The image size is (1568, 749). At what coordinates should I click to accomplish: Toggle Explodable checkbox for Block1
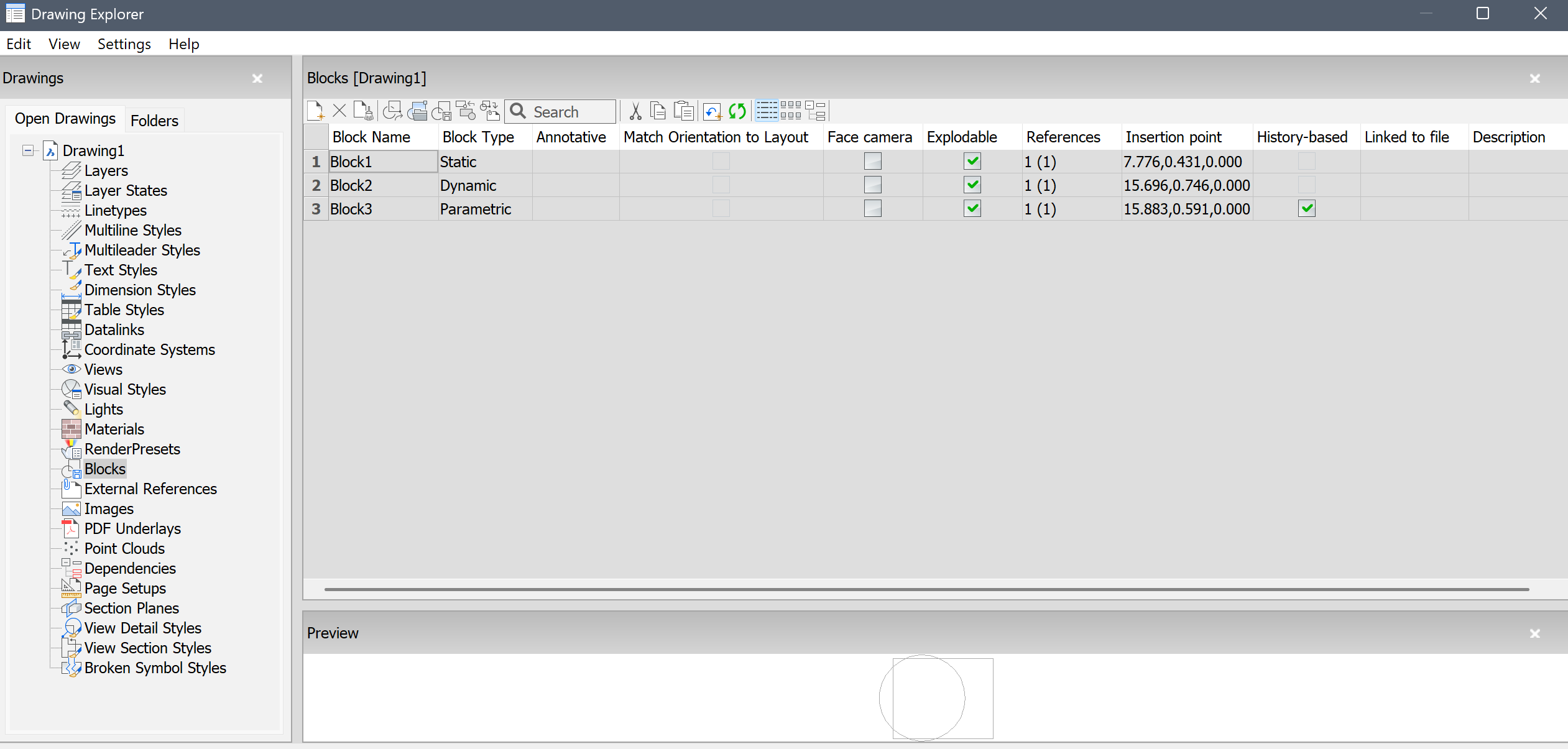[972, 162]
